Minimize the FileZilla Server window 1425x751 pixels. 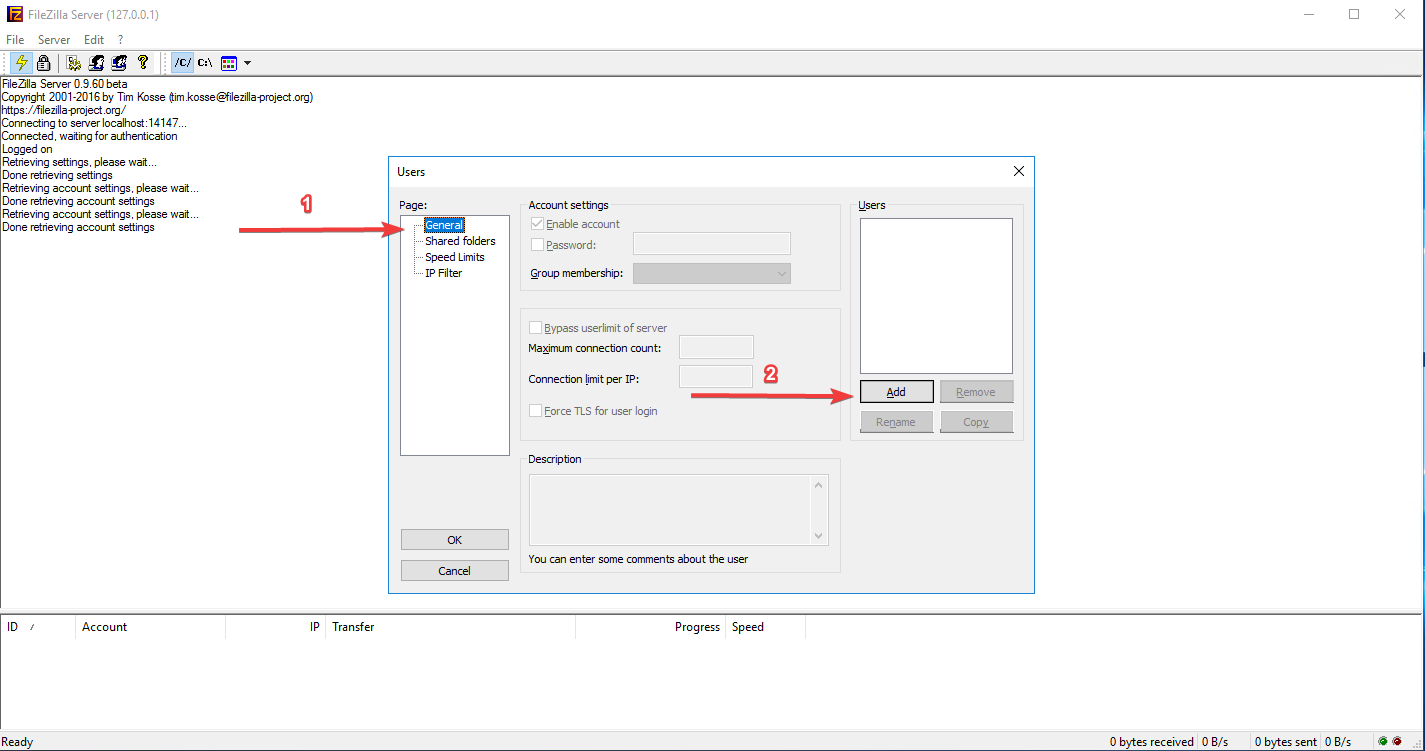pyautogui.click(x=1308, y=14)
